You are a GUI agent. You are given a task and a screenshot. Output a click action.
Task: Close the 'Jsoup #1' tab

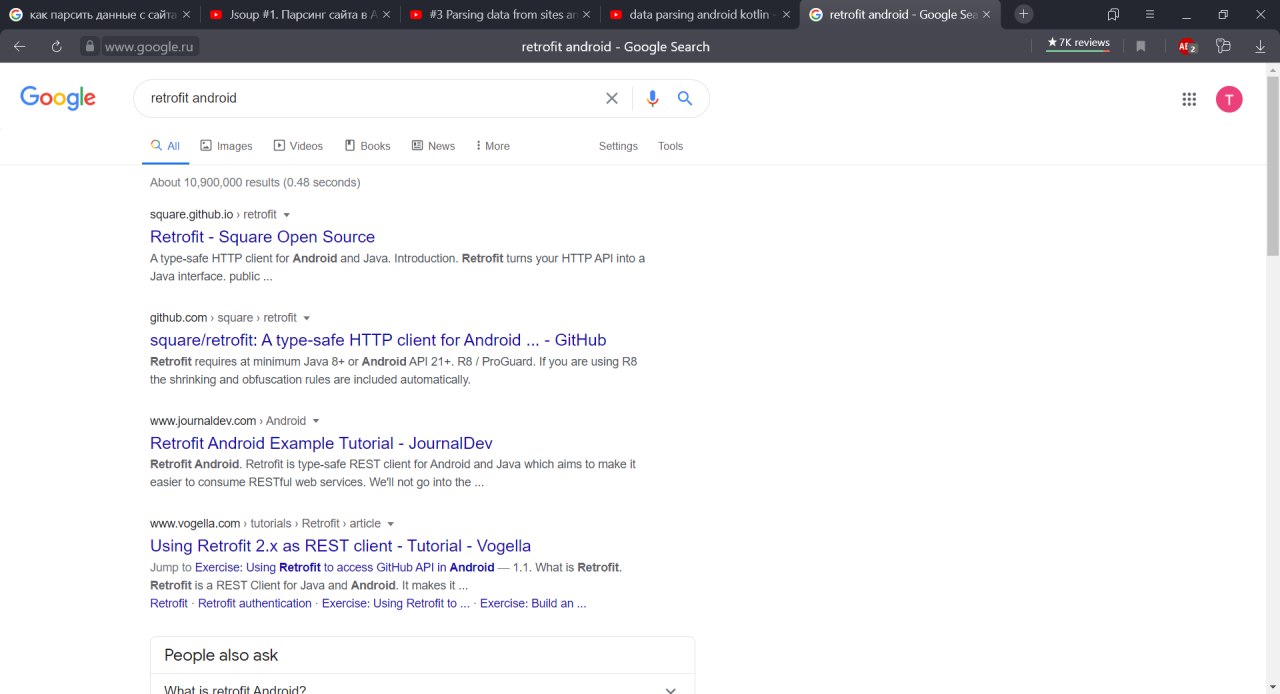pyautogui.click(x=386, y=14)
